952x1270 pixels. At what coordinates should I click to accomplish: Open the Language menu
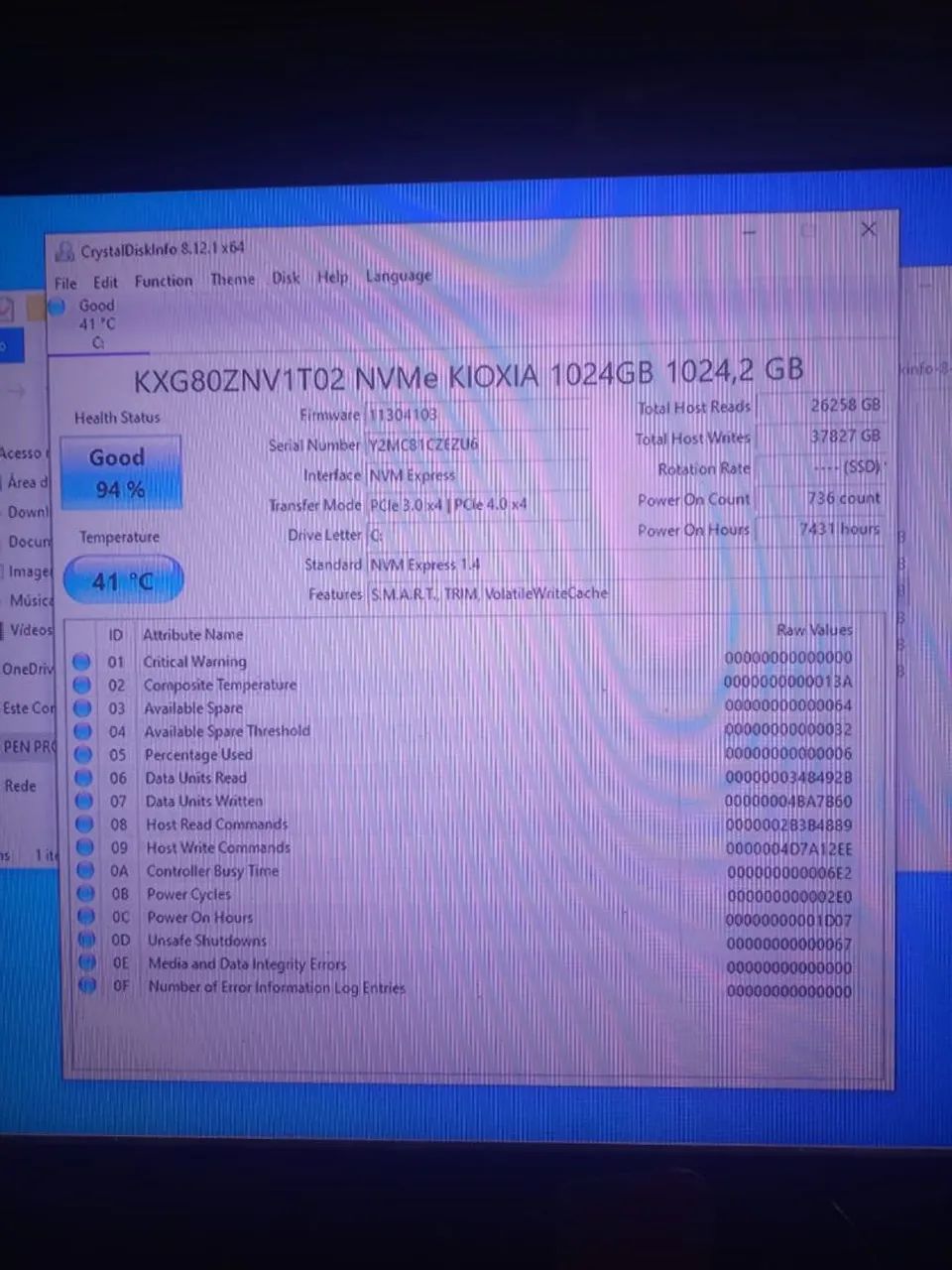point(399,276)
